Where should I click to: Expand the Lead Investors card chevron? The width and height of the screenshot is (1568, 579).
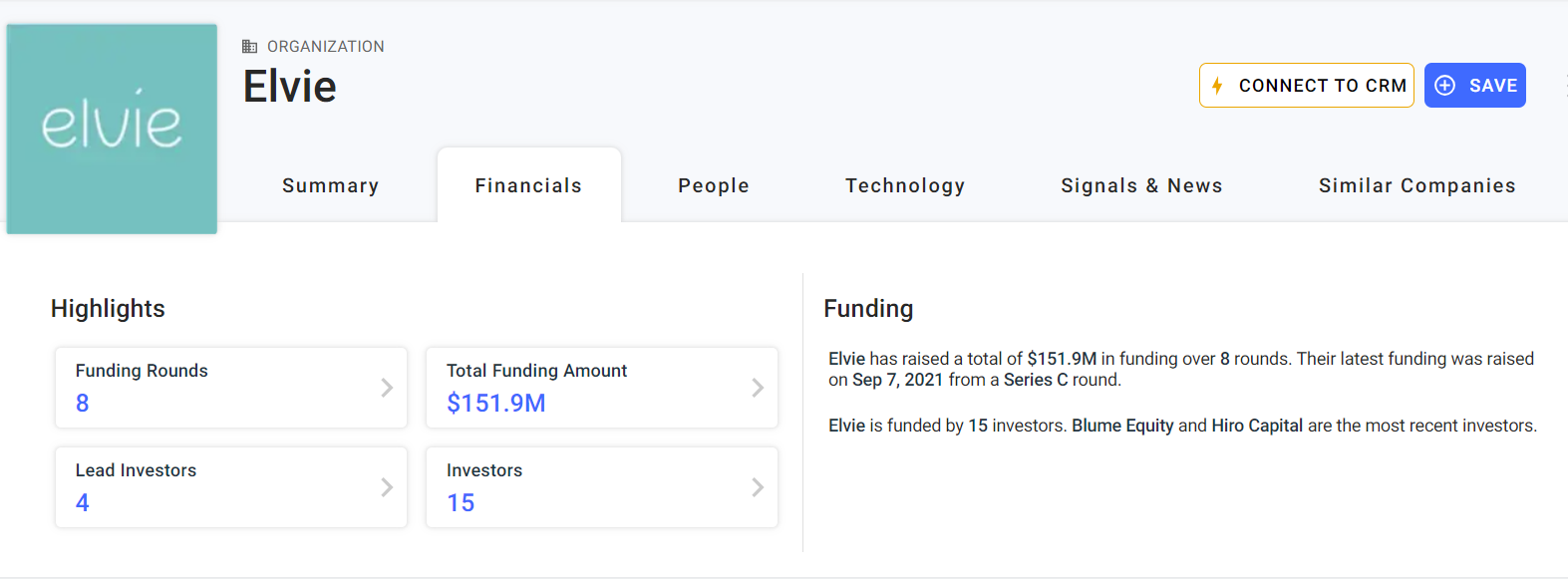(x=387, y=487)
